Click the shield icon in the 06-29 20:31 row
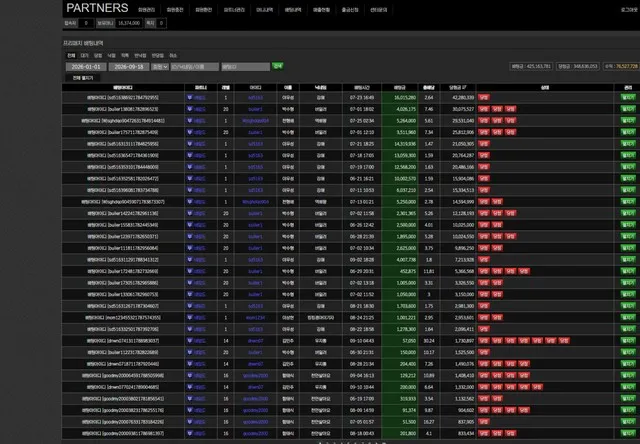Screen dimensions: 640x444 click(190, 271)
